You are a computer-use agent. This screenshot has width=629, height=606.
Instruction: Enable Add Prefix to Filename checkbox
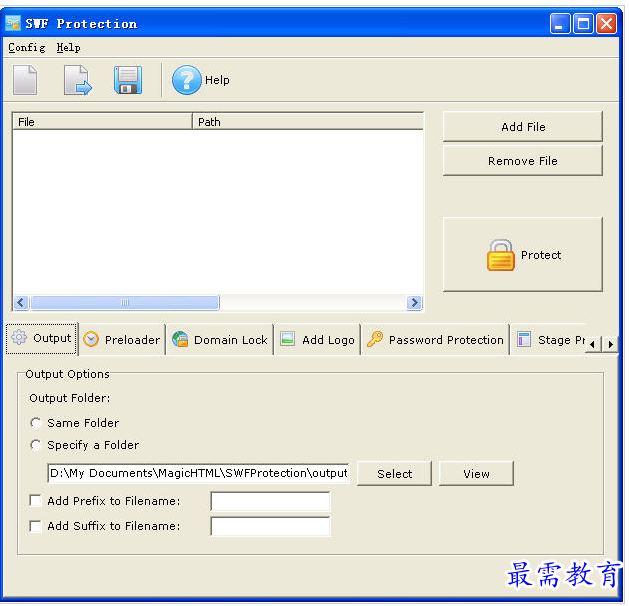[x=35, y=501]
